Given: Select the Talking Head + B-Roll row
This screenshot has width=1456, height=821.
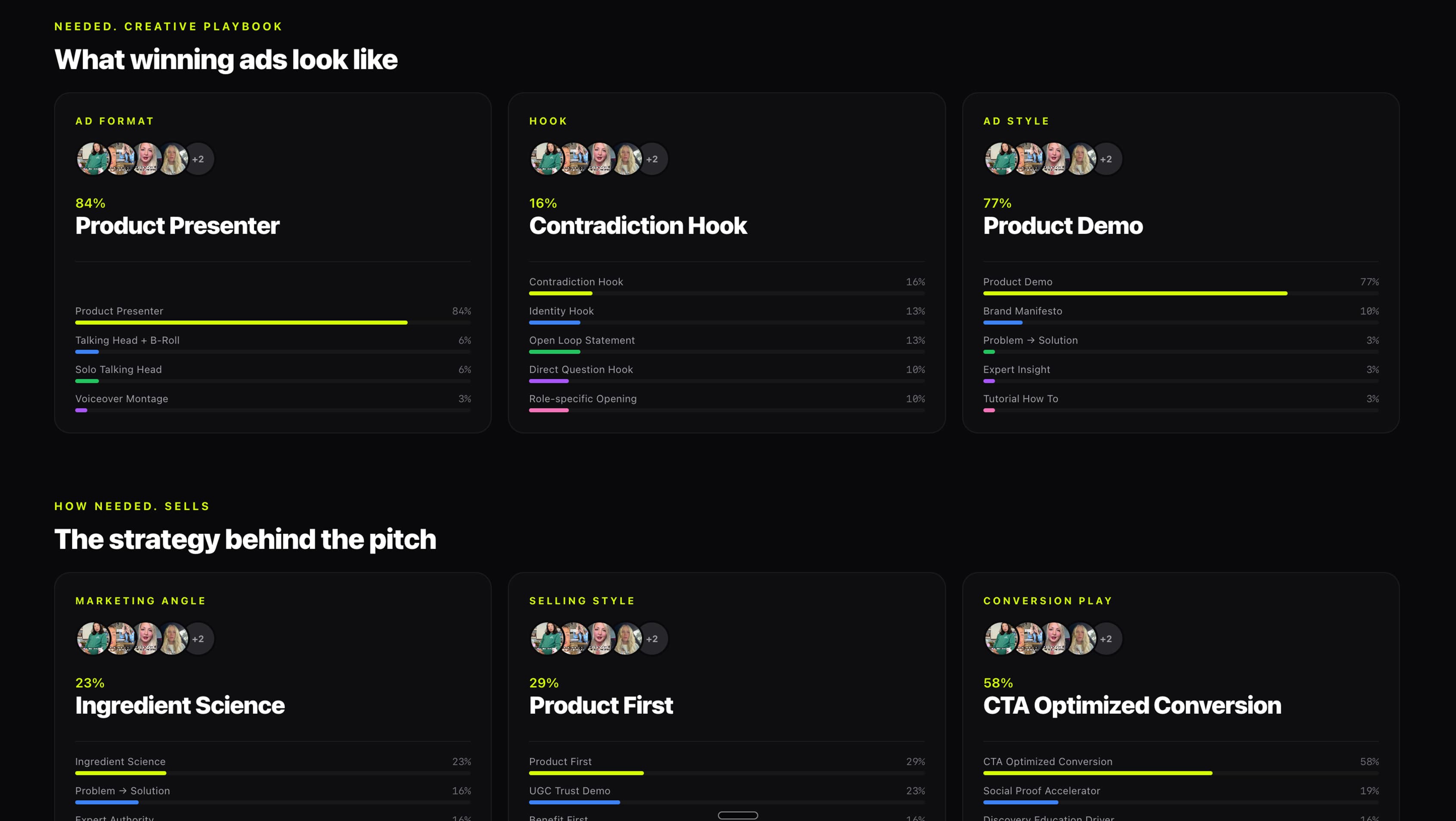Looking at the screenshot, I should click(x=273, y=344).
